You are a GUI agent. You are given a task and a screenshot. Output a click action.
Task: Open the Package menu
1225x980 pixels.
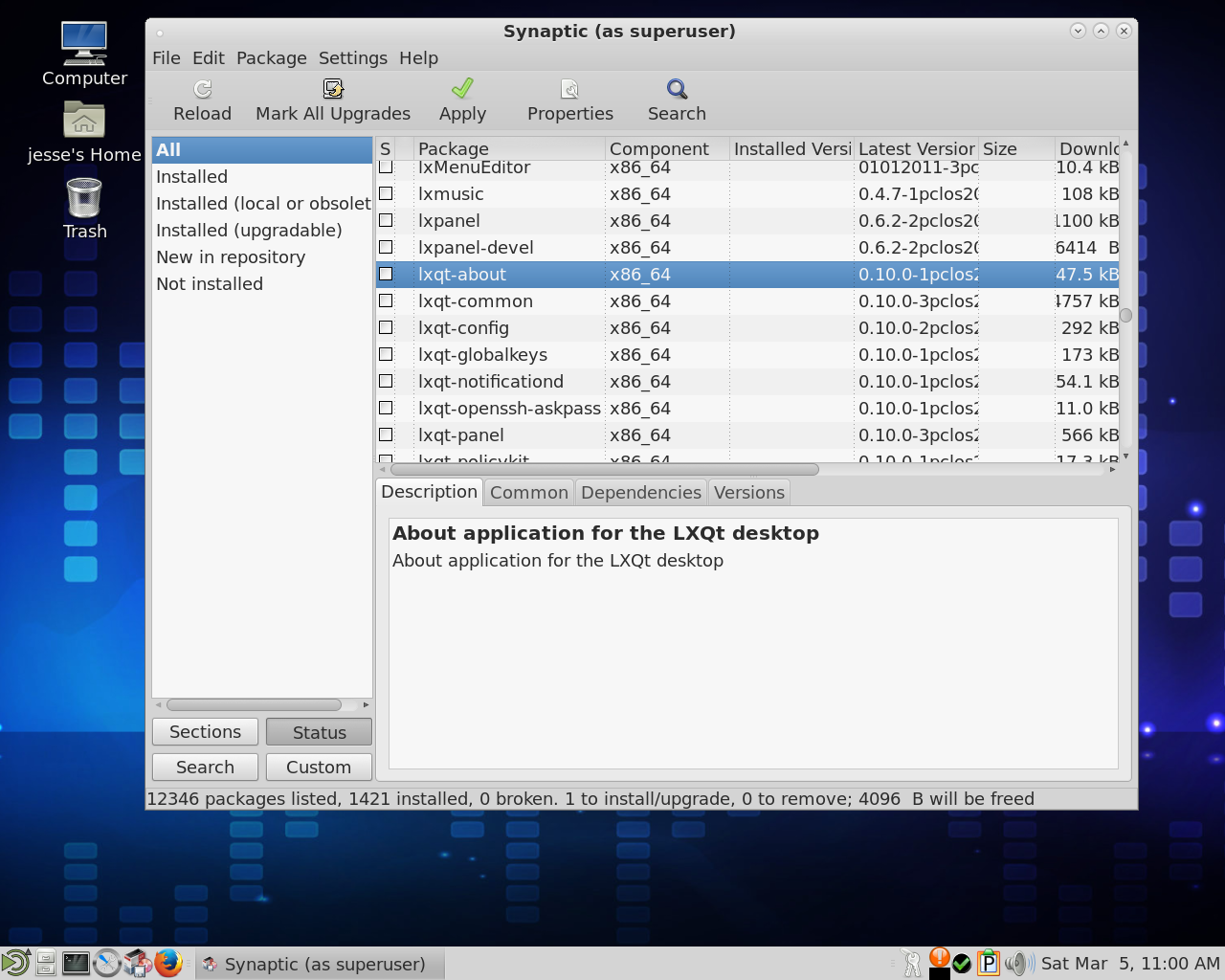[272, 57]
